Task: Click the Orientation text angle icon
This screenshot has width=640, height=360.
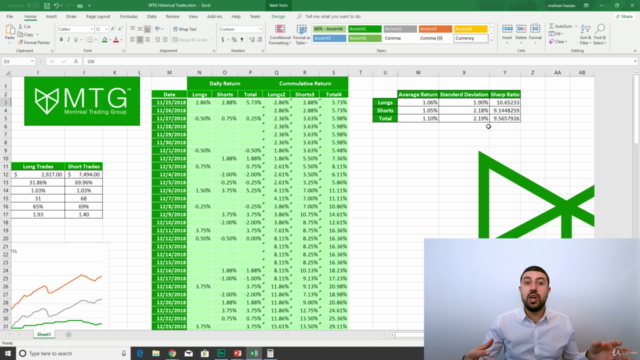Action: tap(158, 29)
